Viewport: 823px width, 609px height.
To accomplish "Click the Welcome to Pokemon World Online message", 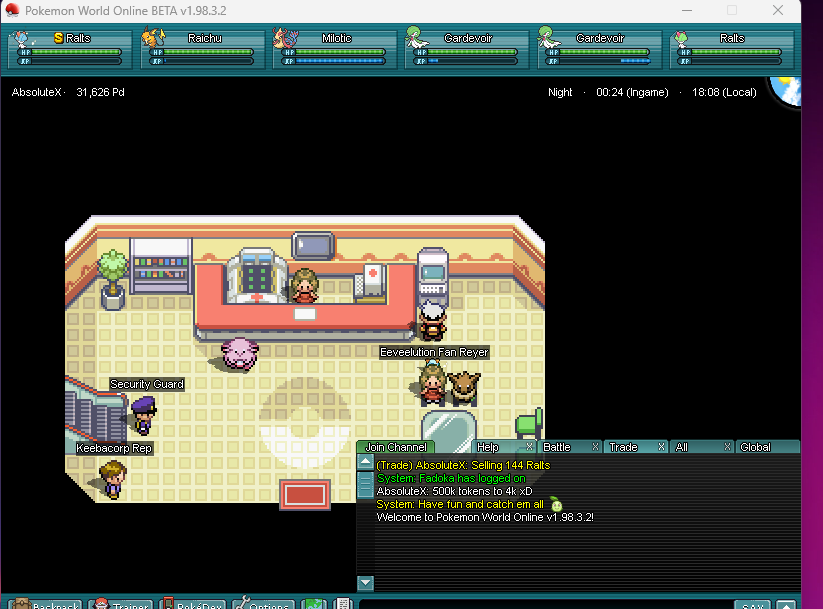I will (485, 517).
